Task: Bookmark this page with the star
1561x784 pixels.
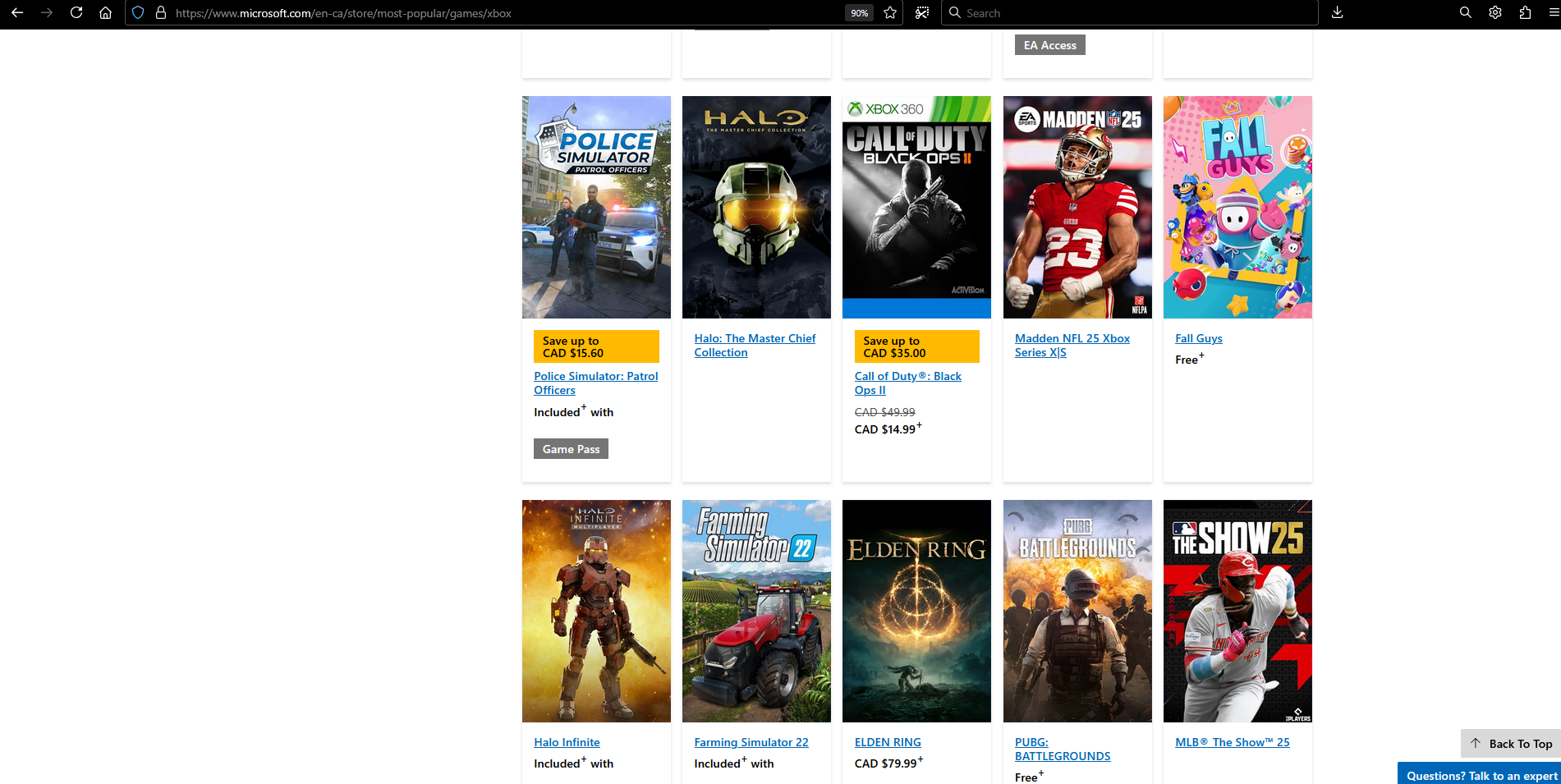Action: 890,13
